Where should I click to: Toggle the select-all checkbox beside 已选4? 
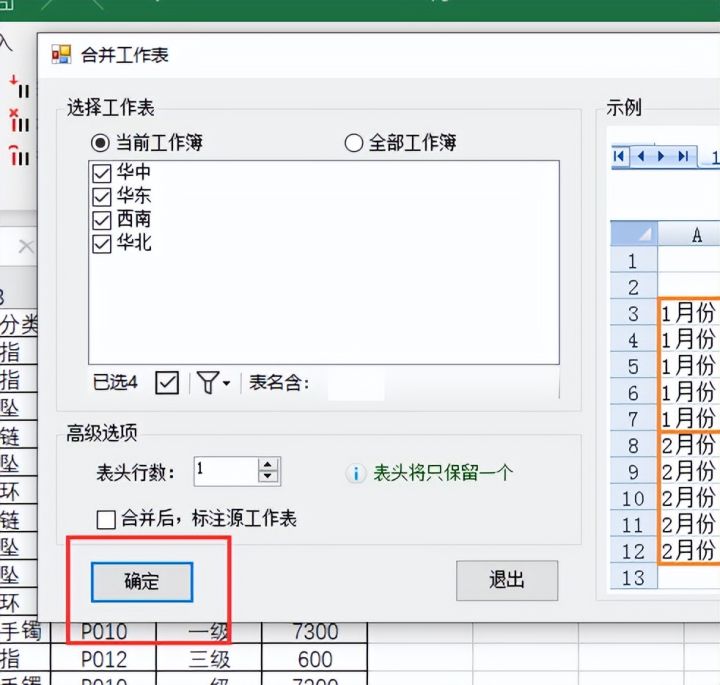[167, 382]
